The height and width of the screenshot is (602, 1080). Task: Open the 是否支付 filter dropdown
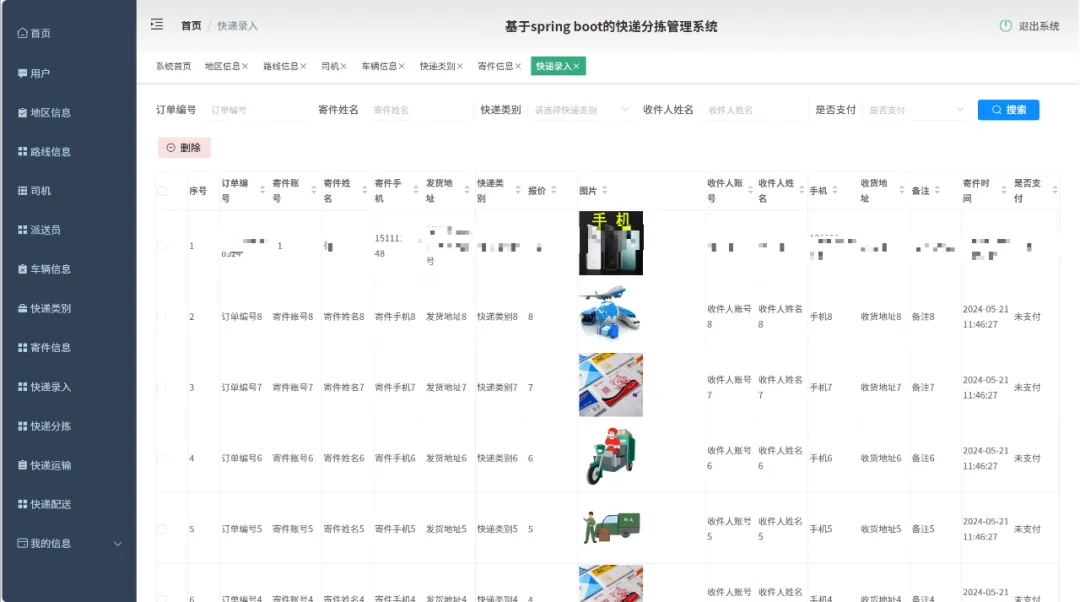tap(915, 110)
